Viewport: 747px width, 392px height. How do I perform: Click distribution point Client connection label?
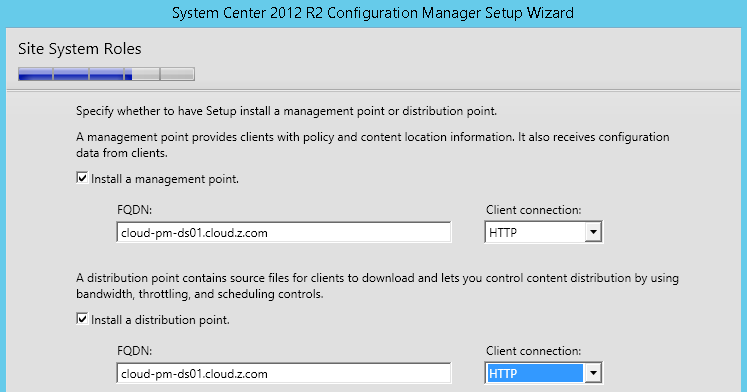tap(534, 351)
